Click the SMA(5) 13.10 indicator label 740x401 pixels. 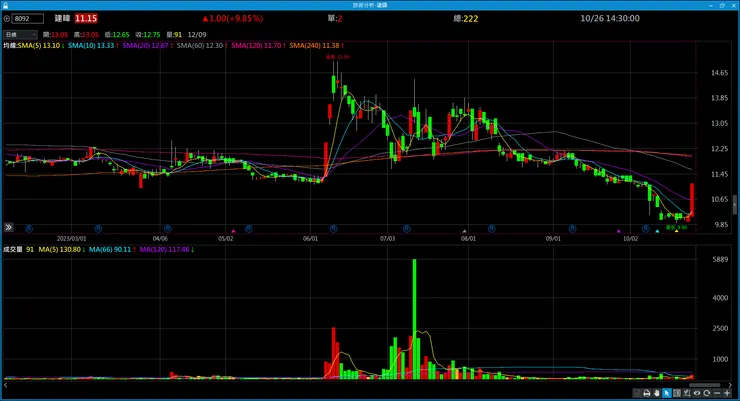[x=41, y=46]
